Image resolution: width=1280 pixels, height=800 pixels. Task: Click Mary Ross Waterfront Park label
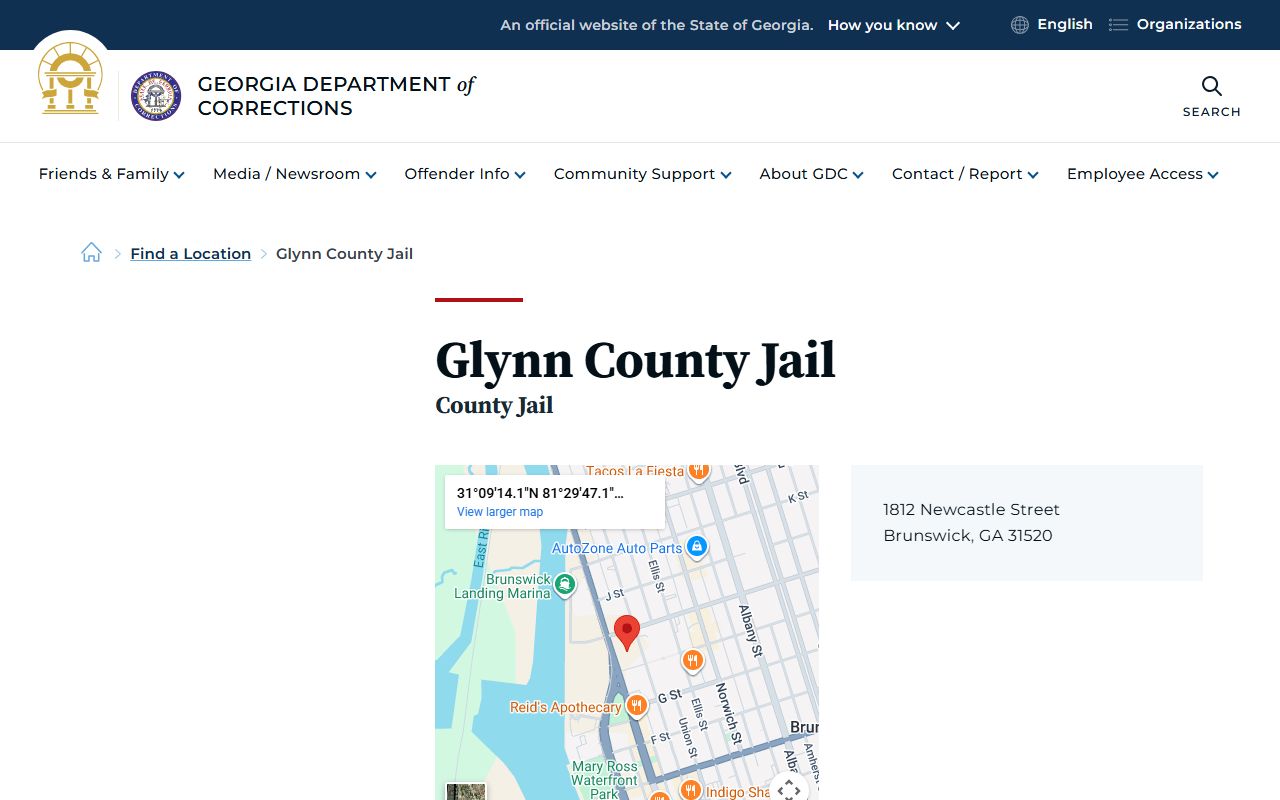pyautogui.click(x=604, y=780)
